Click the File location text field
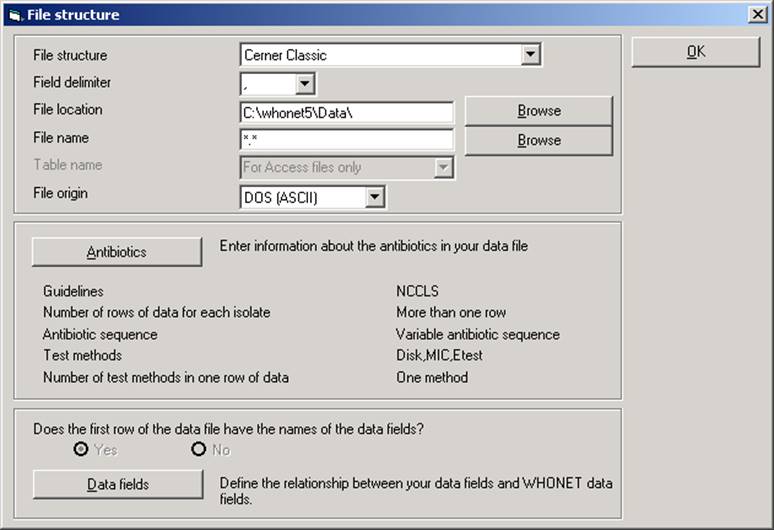 (x=346, y=113)
